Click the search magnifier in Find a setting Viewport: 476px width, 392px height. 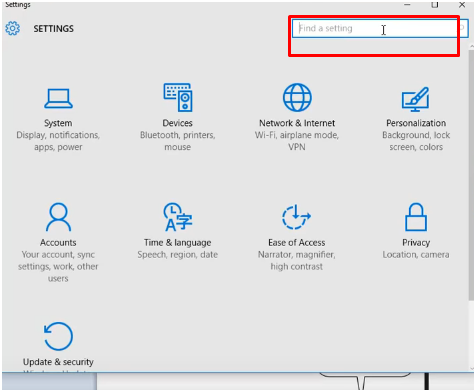pos(462,28)
